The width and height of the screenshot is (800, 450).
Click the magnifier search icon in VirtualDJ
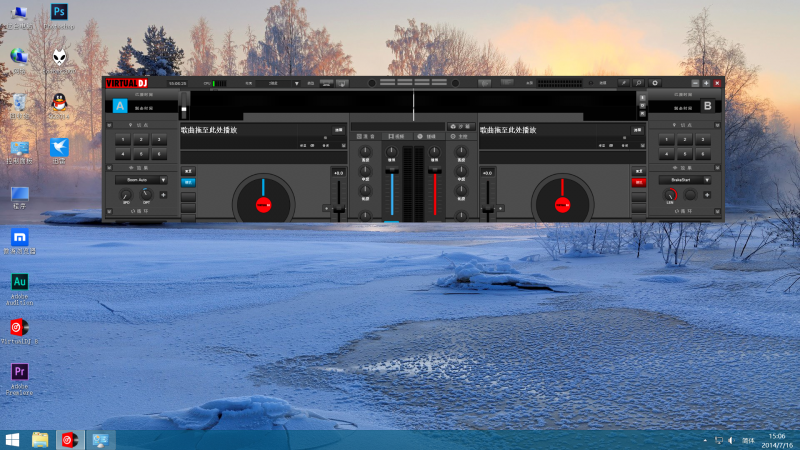coord(638,83)
